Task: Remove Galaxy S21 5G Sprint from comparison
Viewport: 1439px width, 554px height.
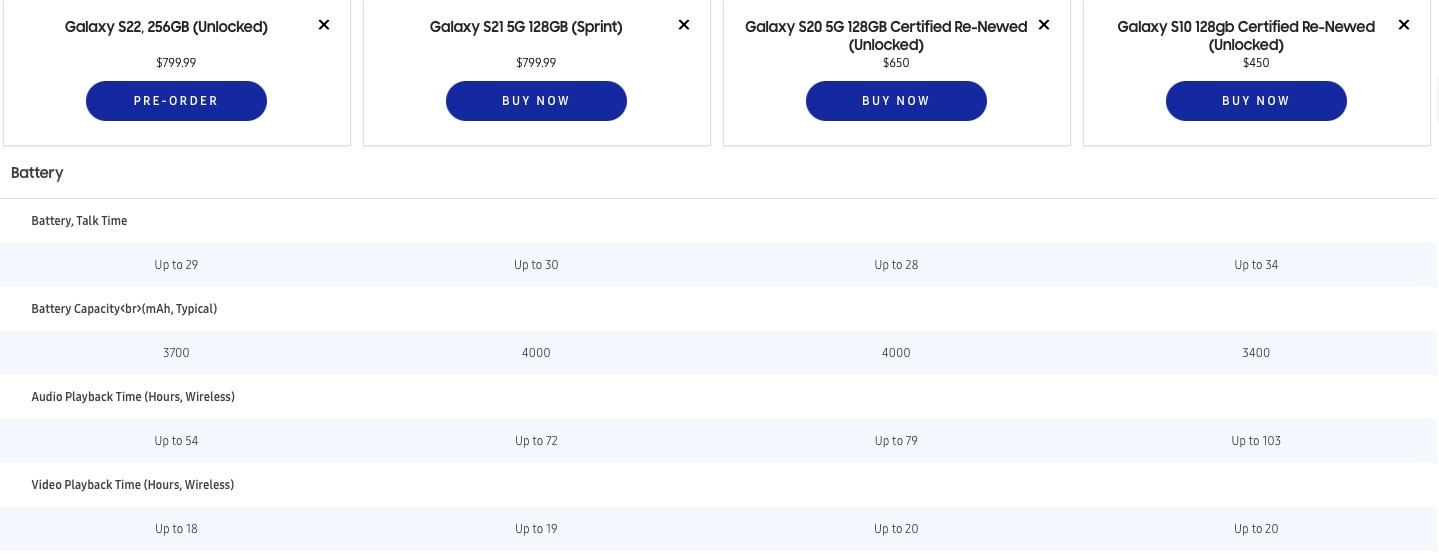Action: (x=684, y=25)
